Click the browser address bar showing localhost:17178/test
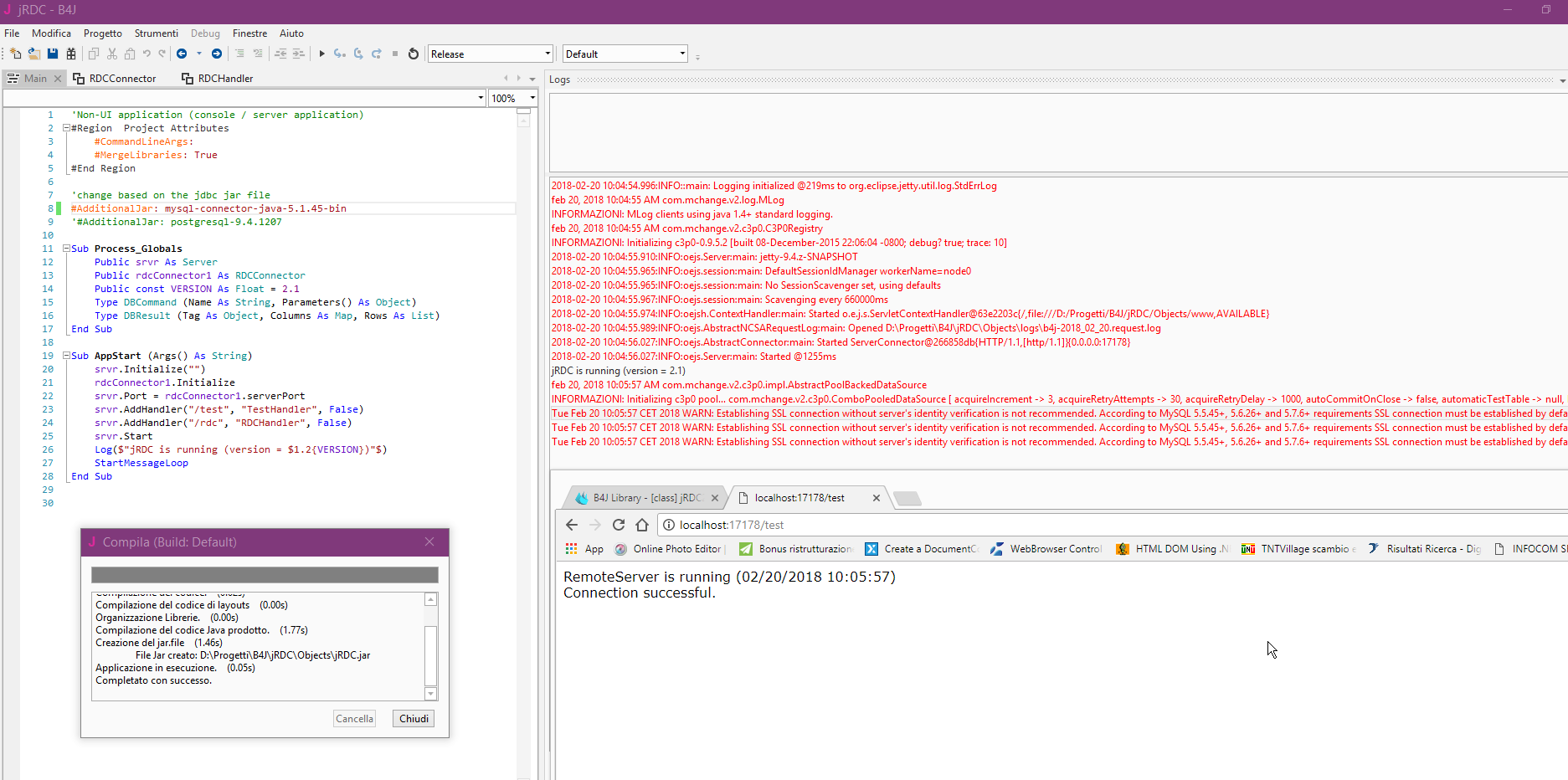The image size is (1568, 780). [1113, 525]
